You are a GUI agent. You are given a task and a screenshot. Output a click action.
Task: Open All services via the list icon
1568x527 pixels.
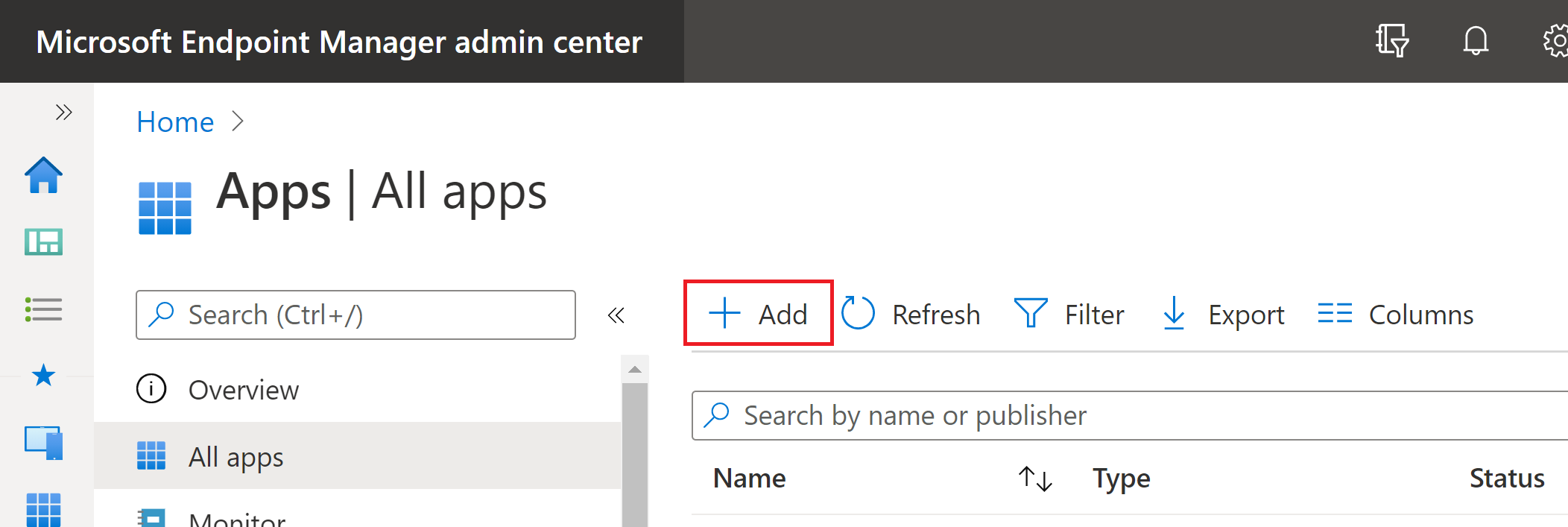[x=45, y=310]
